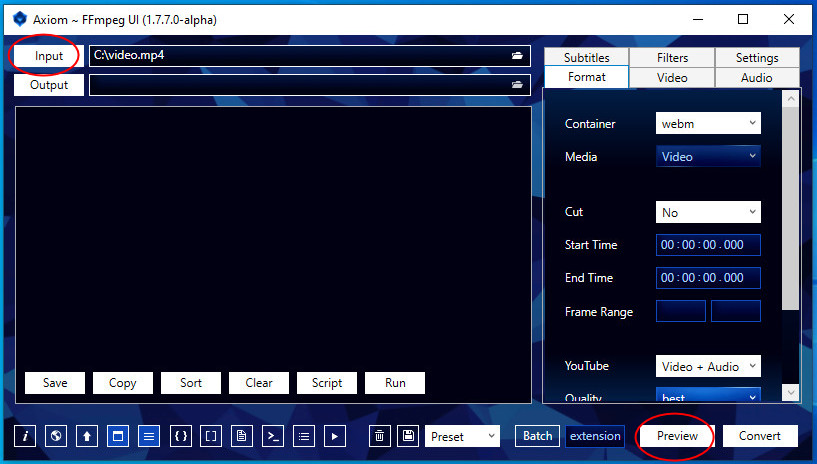This screenshot has width=817, height=464.
Task: Click the second Frame Range box
Action: pyautogui.click(x=736, y=311)
